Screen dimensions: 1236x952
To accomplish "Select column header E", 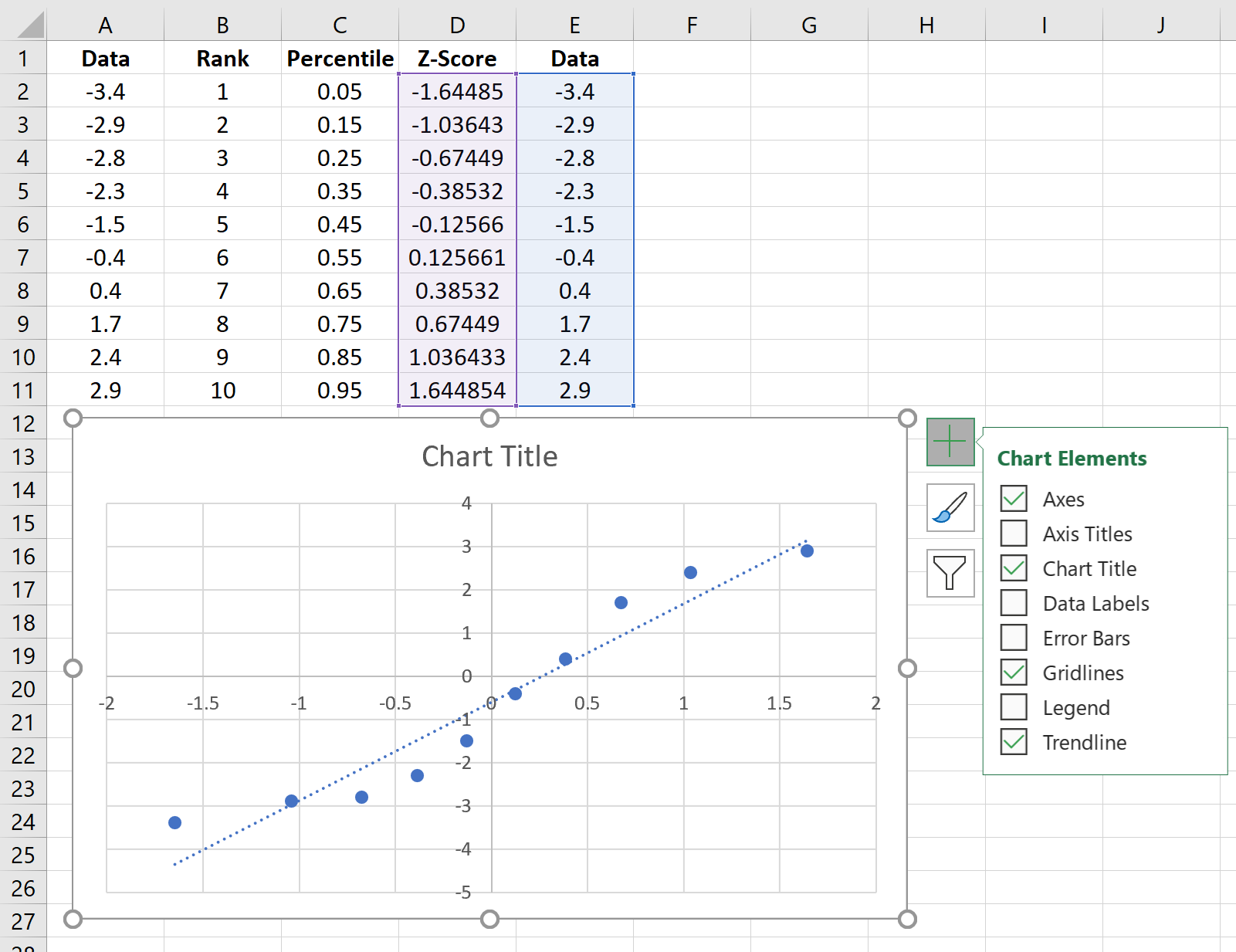I will click(574, 24).
